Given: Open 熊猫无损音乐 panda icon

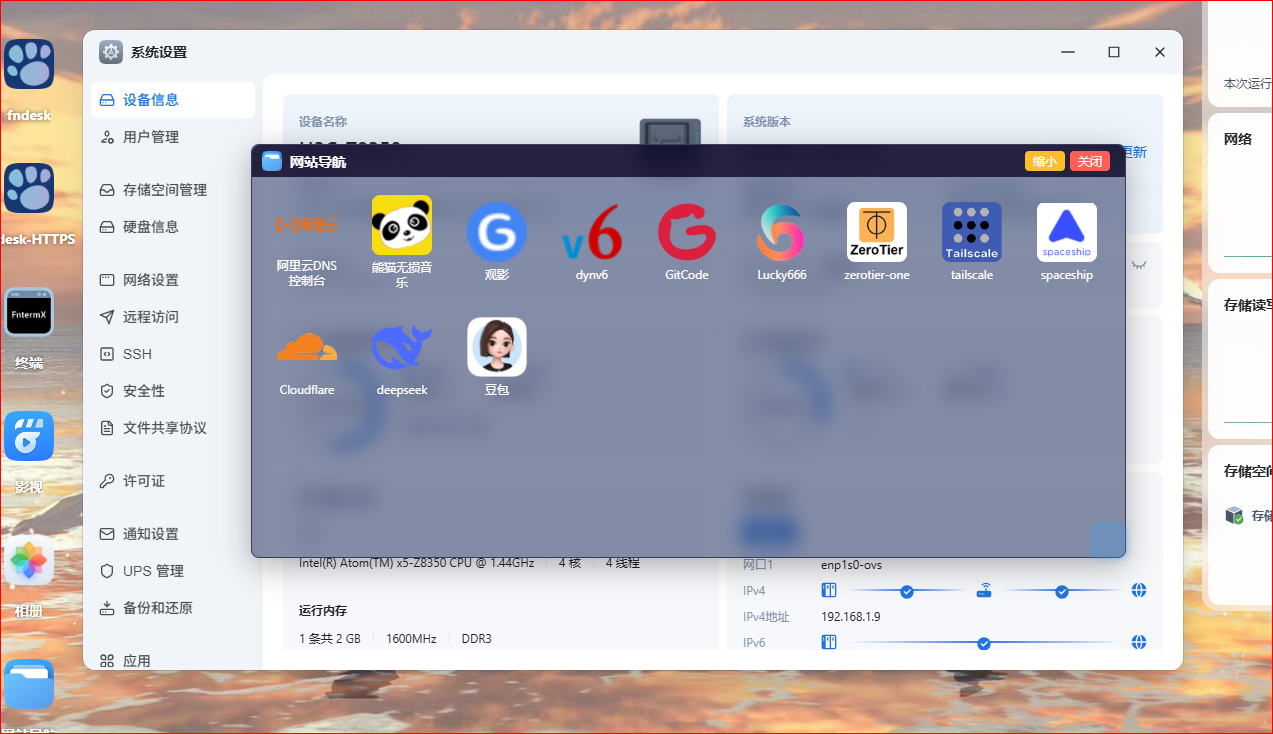Looking at the screenshot, I should (402, 225).
